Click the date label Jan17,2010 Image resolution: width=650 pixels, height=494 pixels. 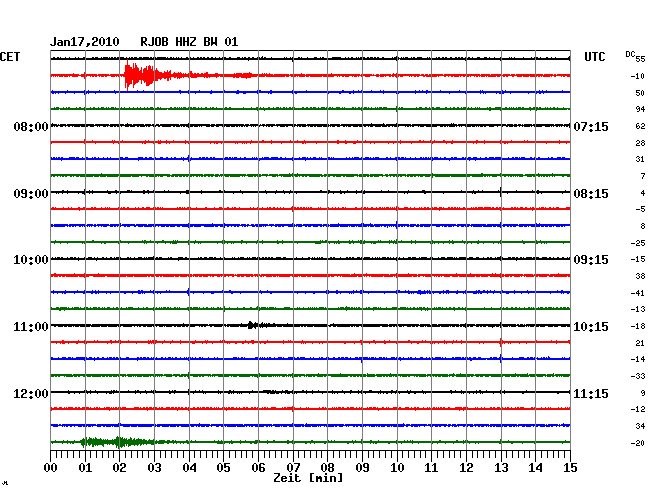pos(85,42)
